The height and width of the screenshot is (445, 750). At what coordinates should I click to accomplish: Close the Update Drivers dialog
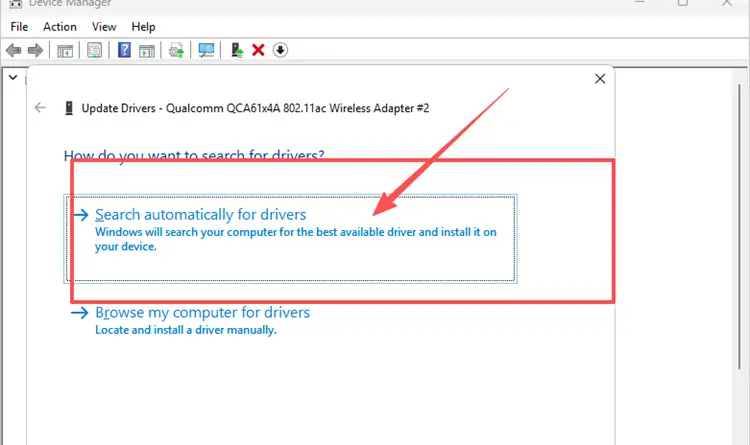click(600, 79)
